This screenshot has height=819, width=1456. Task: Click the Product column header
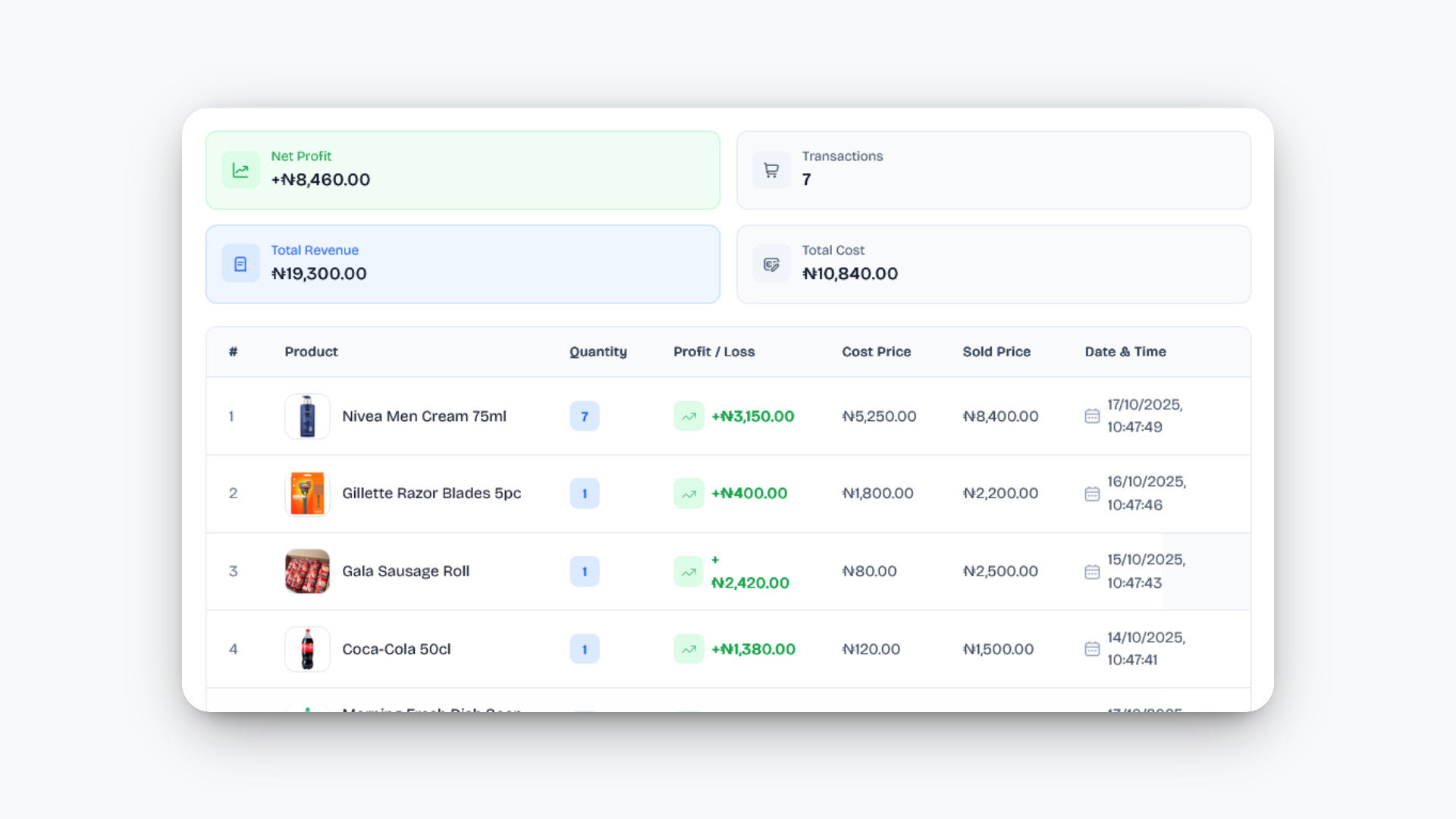pyautogui.click(x=311, y=352)
